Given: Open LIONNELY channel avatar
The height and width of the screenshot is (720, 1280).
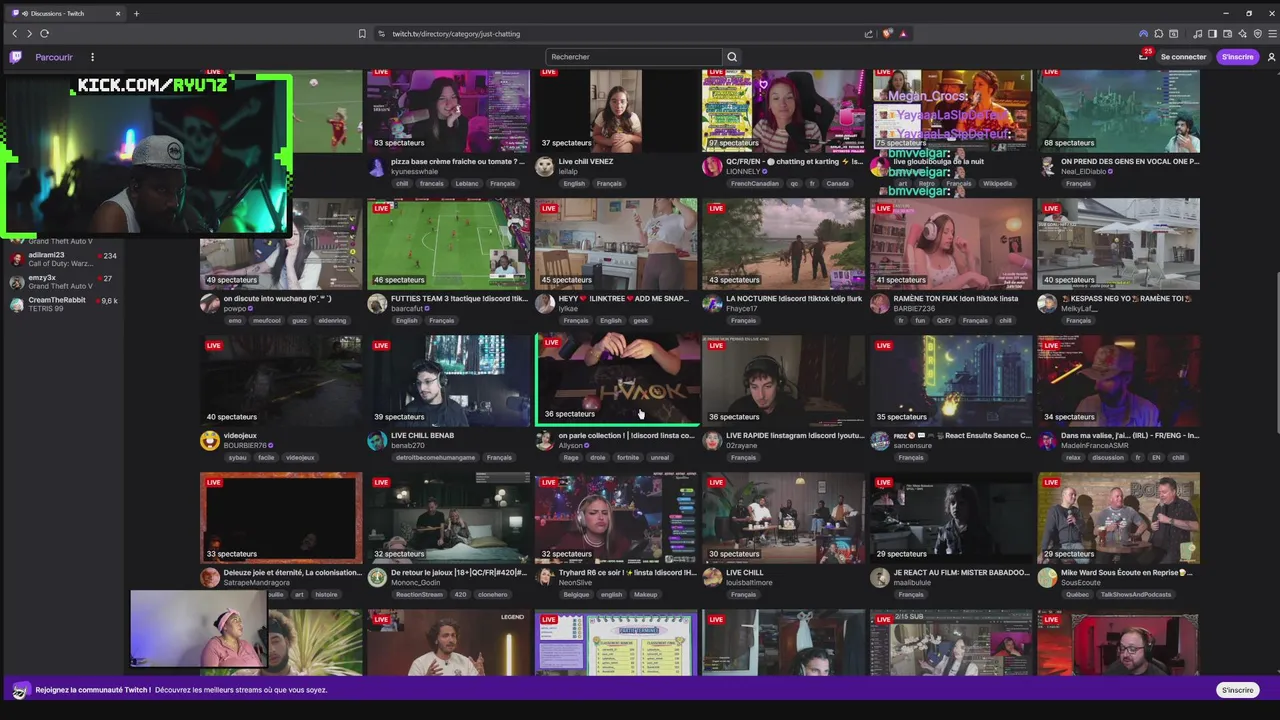Looking at the screenshot, I should click(712, 166).
